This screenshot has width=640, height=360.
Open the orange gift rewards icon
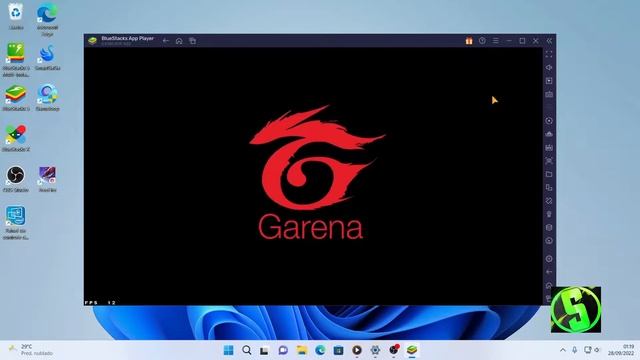[x=469, y=41]
